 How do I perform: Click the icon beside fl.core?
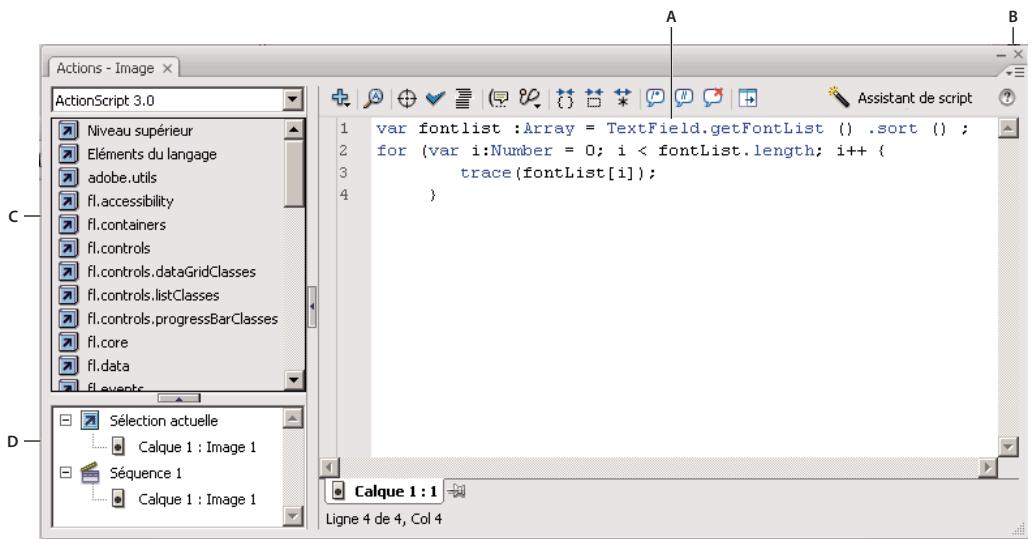tap(68, 342)
